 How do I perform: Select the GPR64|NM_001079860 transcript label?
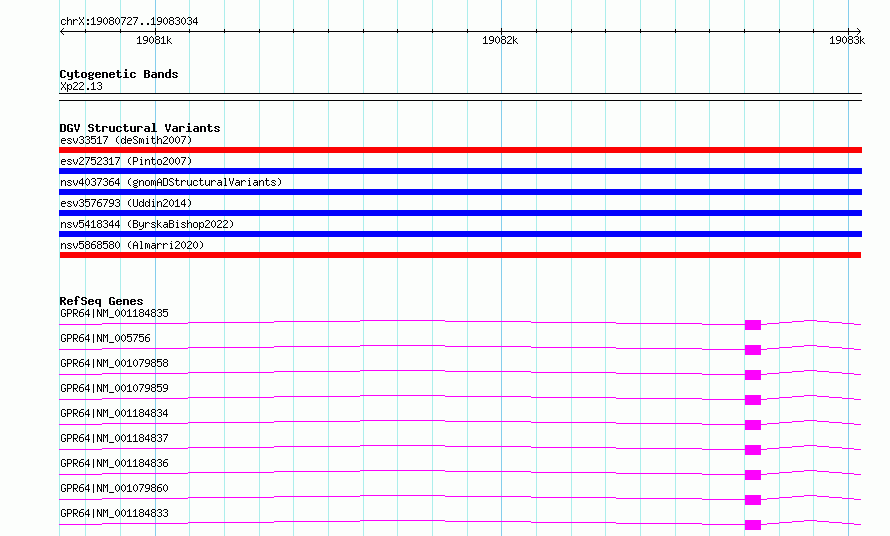(x=114, y=488)
